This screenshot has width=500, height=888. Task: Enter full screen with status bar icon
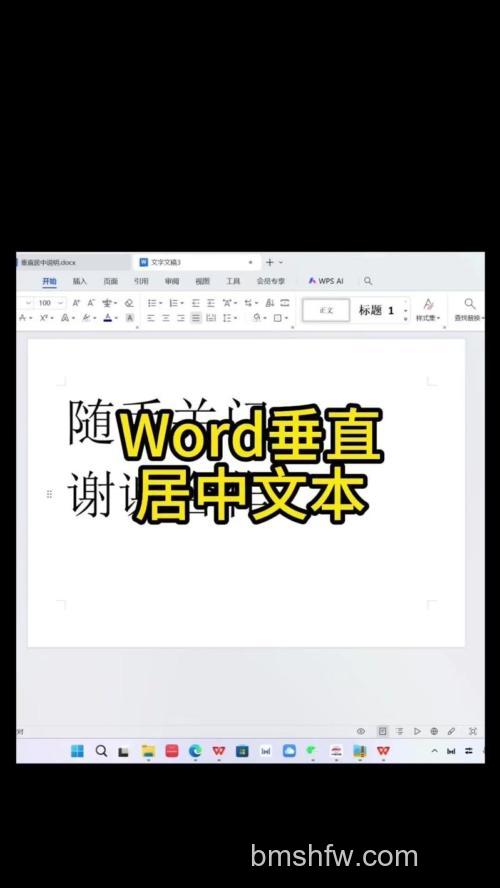pyautogui.click(x=473, y=731)
